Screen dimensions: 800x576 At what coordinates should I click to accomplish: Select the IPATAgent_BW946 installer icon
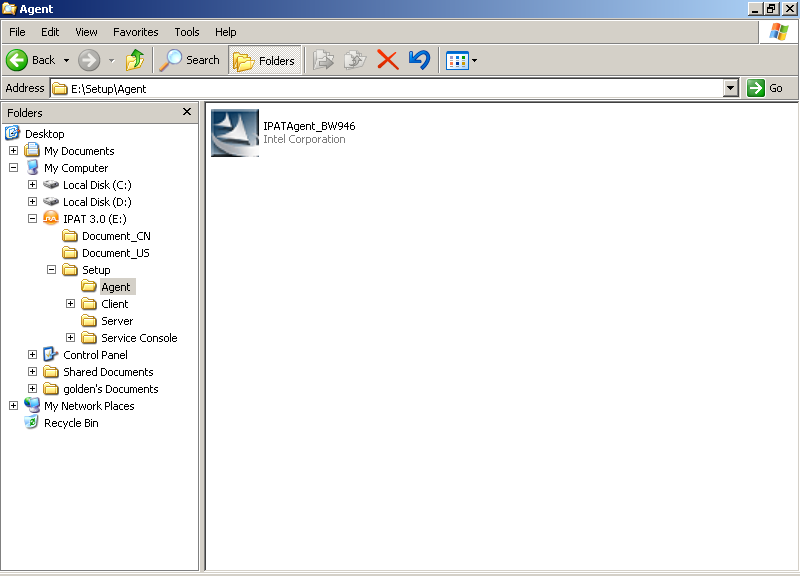(x=235, y=133)
